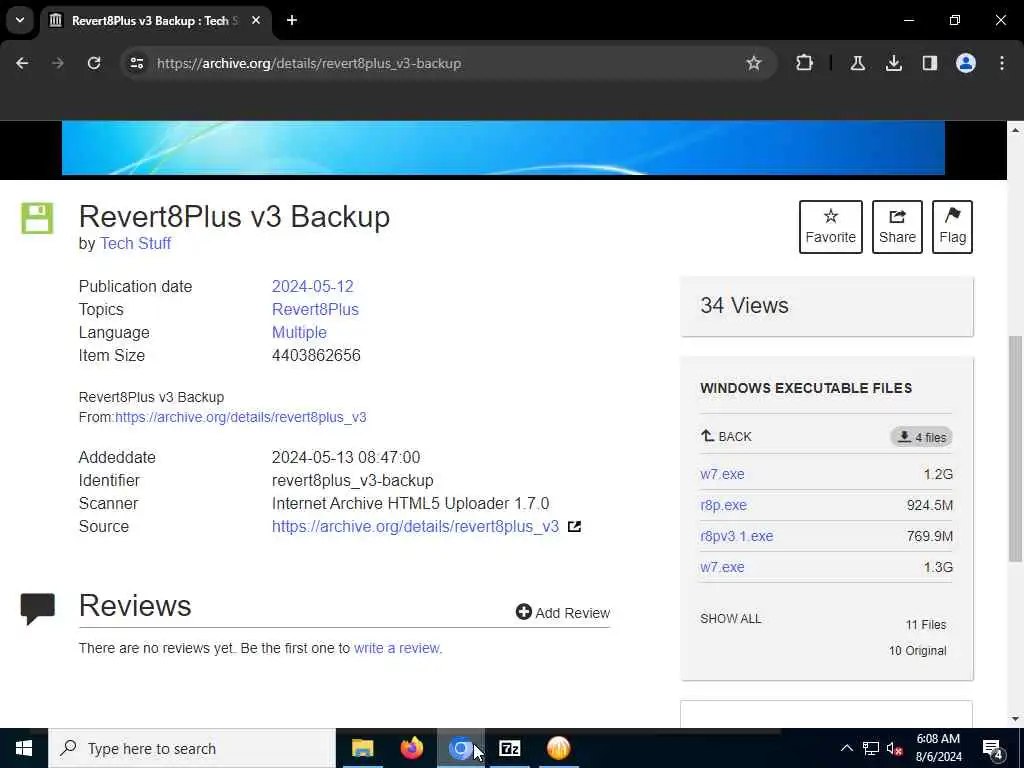Open 7-Zip from the taskbar

[x=509, y=748]
